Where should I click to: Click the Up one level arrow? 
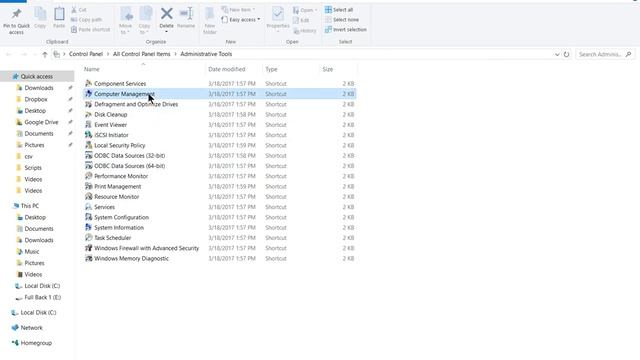click(45, 54)
